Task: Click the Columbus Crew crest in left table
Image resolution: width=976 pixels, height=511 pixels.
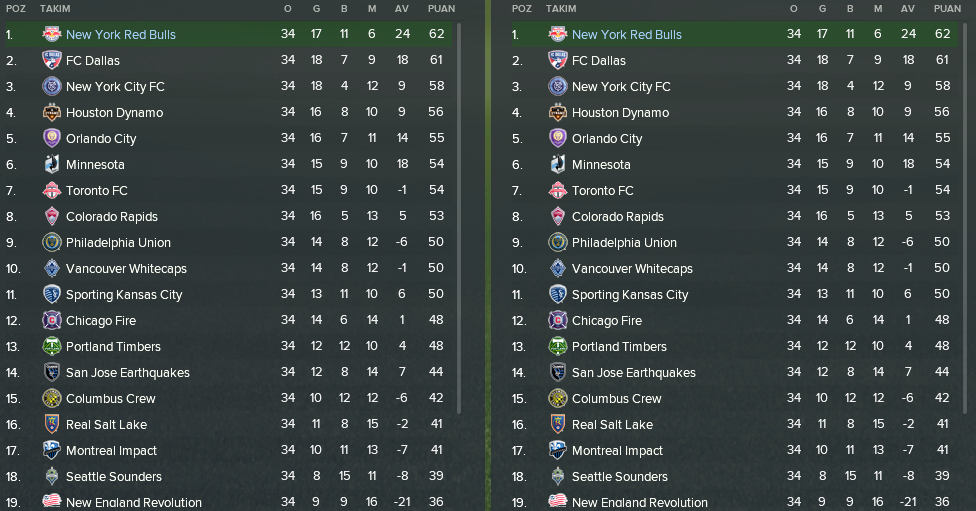Action: [52, 398]
